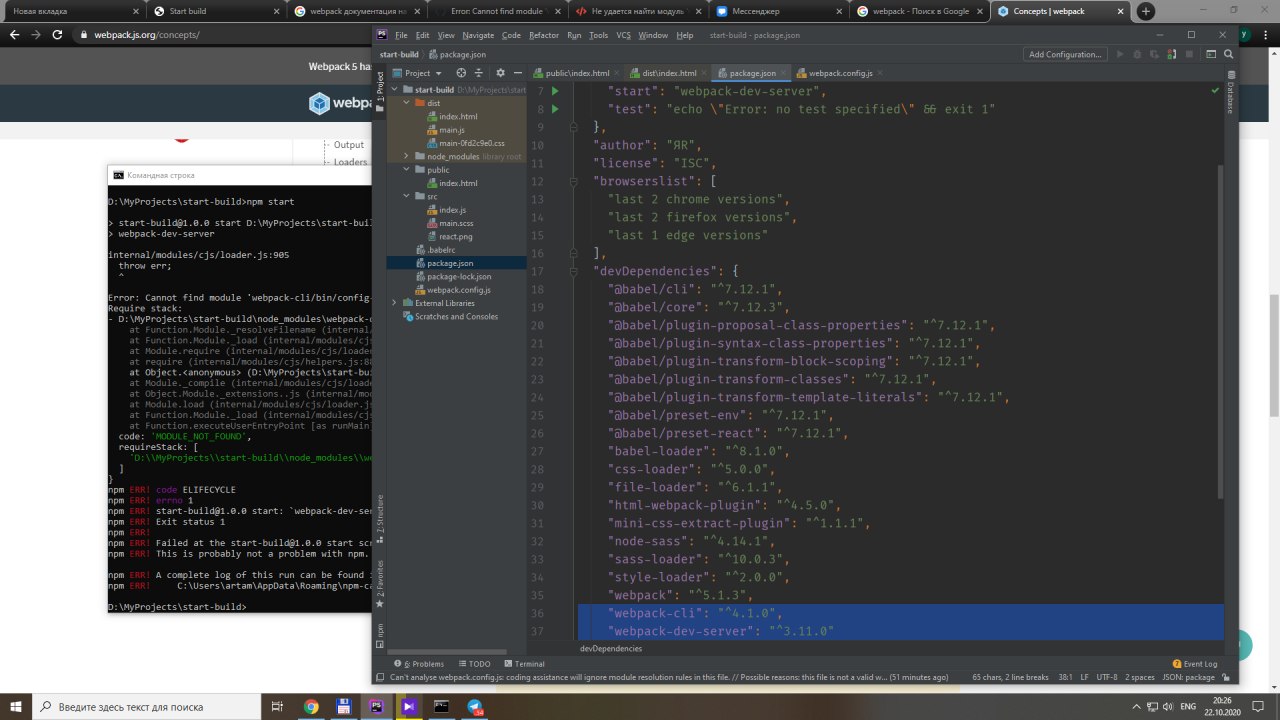Expand the node_modules folder
The image size is (1280, 720).
(x=406, y=156)
